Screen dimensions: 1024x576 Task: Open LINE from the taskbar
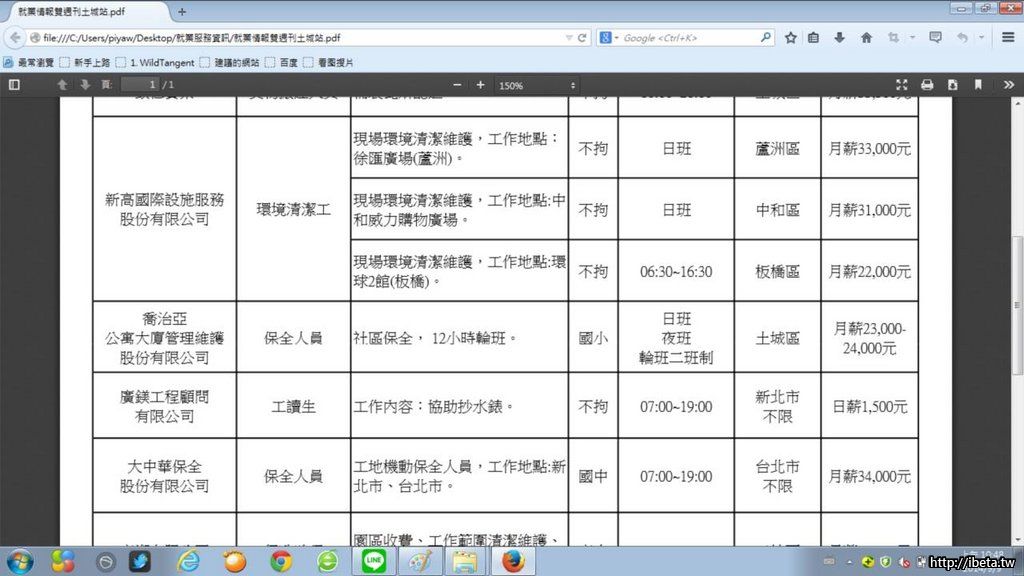pos(374,561)
